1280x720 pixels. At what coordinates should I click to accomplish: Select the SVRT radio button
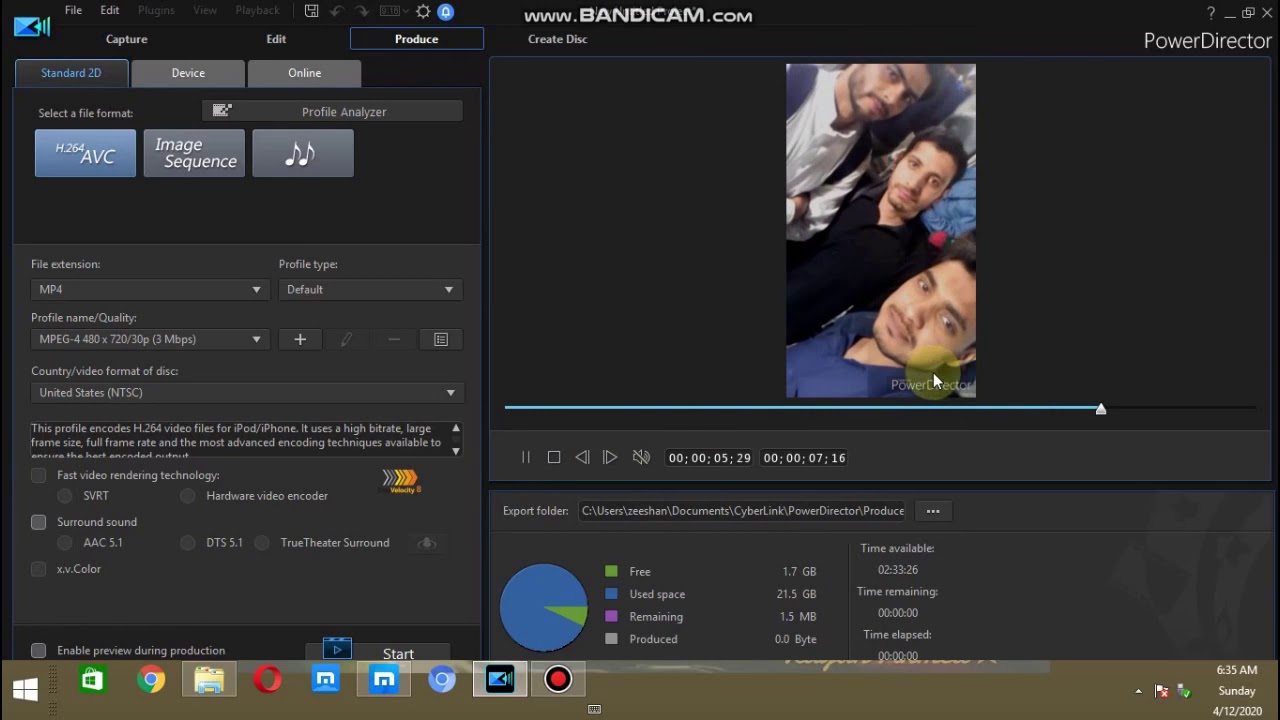click(x=65, y=496)
